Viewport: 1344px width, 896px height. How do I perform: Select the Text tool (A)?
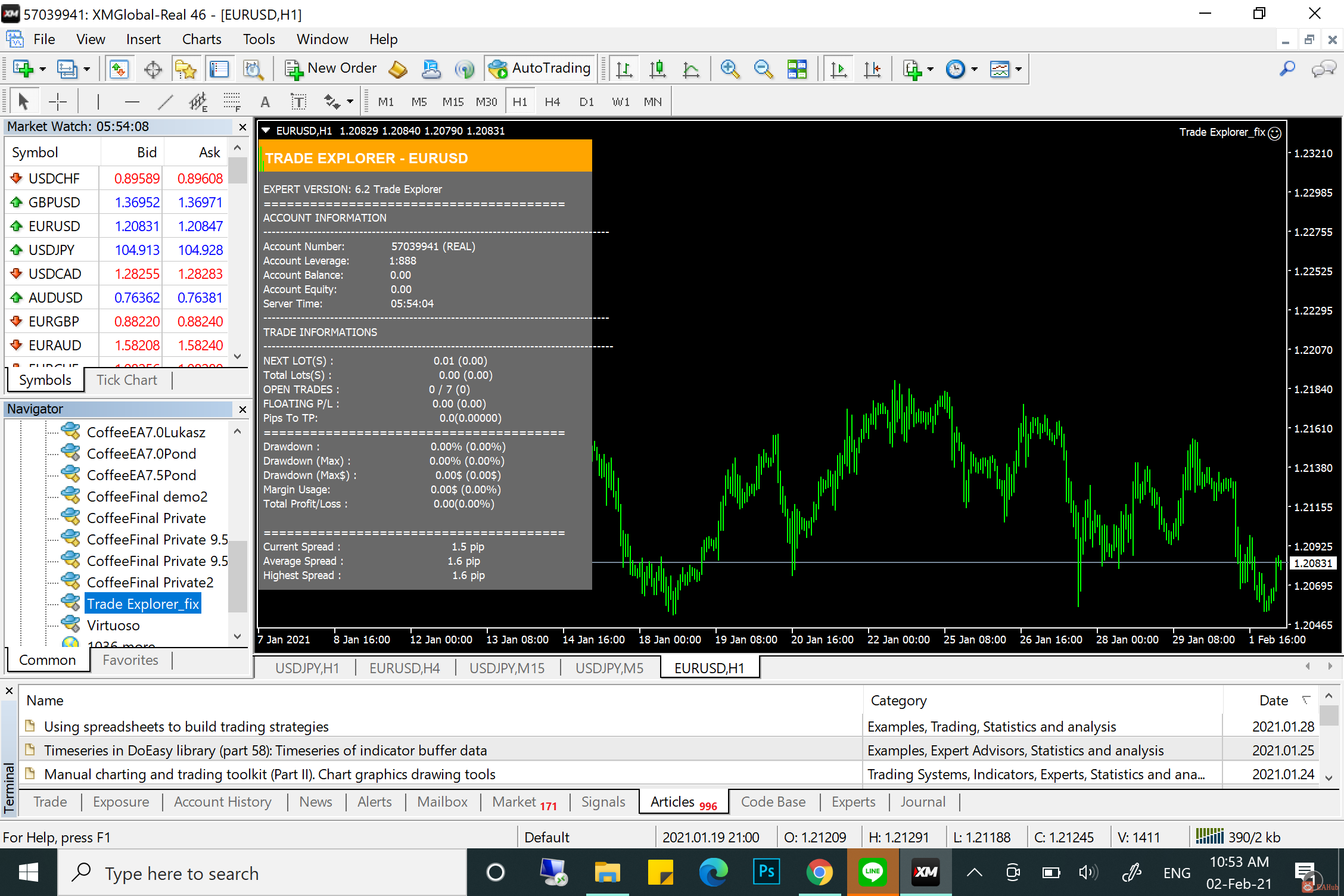(265, 102)
